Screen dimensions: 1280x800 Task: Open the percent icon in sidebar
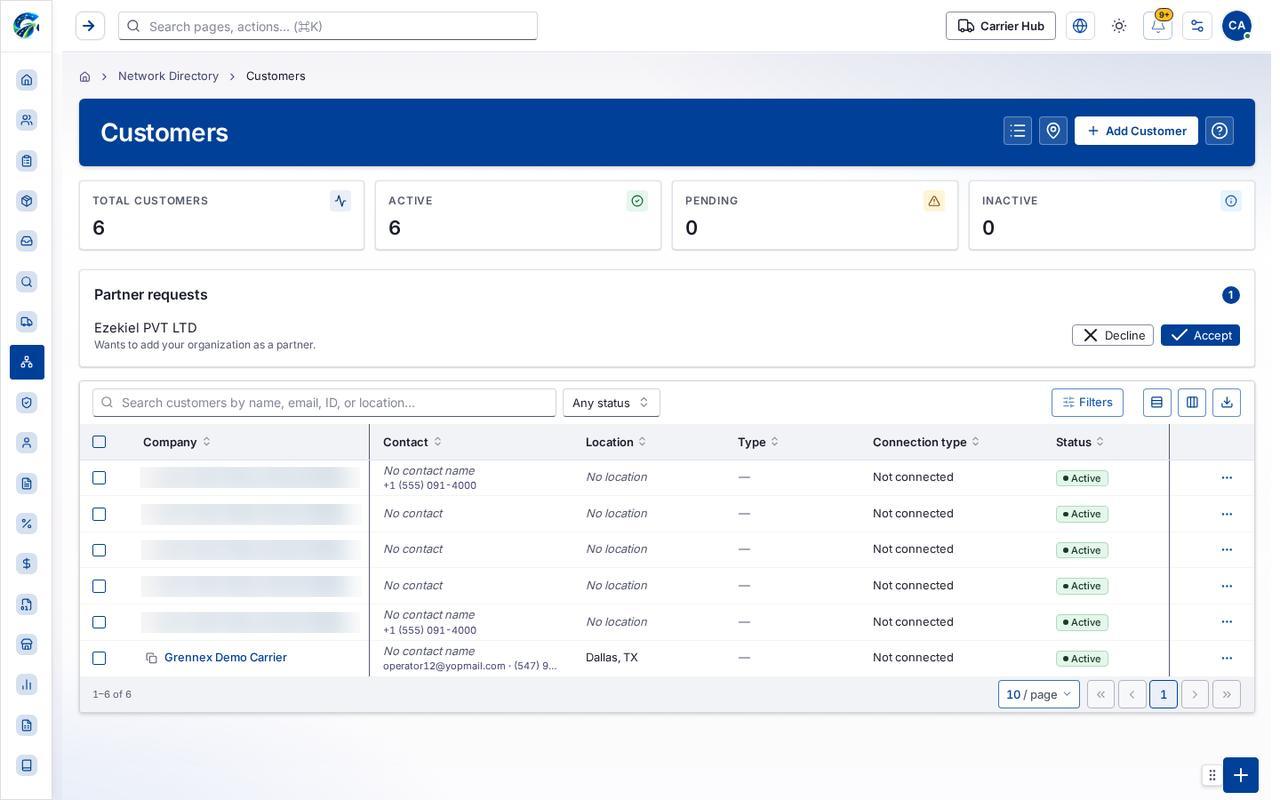27,523
